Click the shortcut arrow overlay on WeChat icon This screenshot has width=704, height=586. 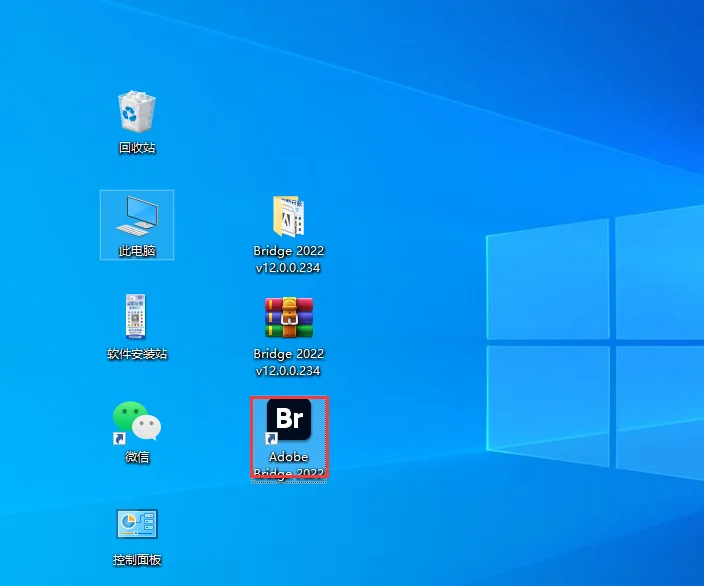coord(119,438)
